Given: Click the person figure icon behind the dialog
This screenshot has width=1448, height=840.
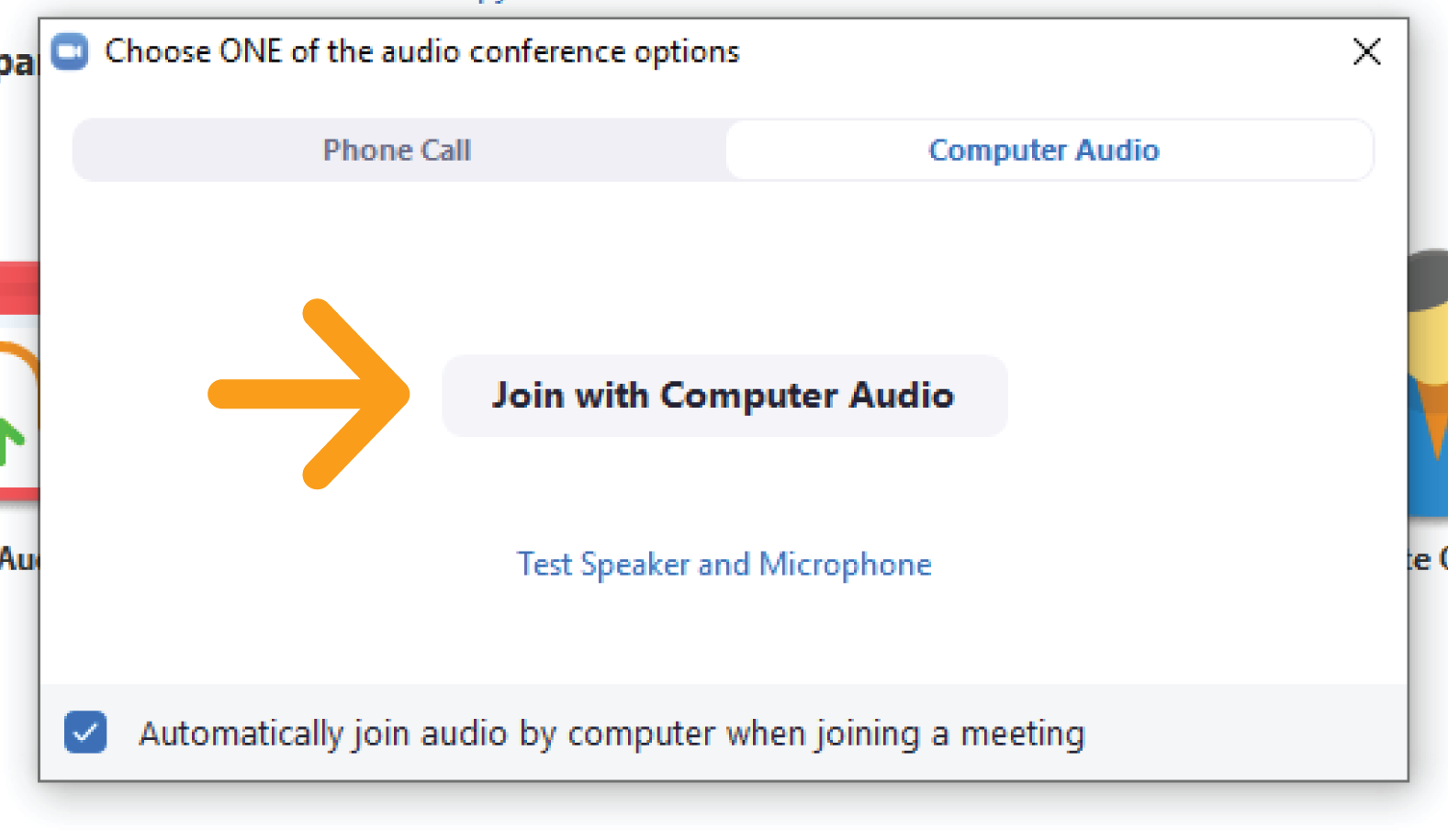Looking at the screenshot, I should tap(1428, 386).
